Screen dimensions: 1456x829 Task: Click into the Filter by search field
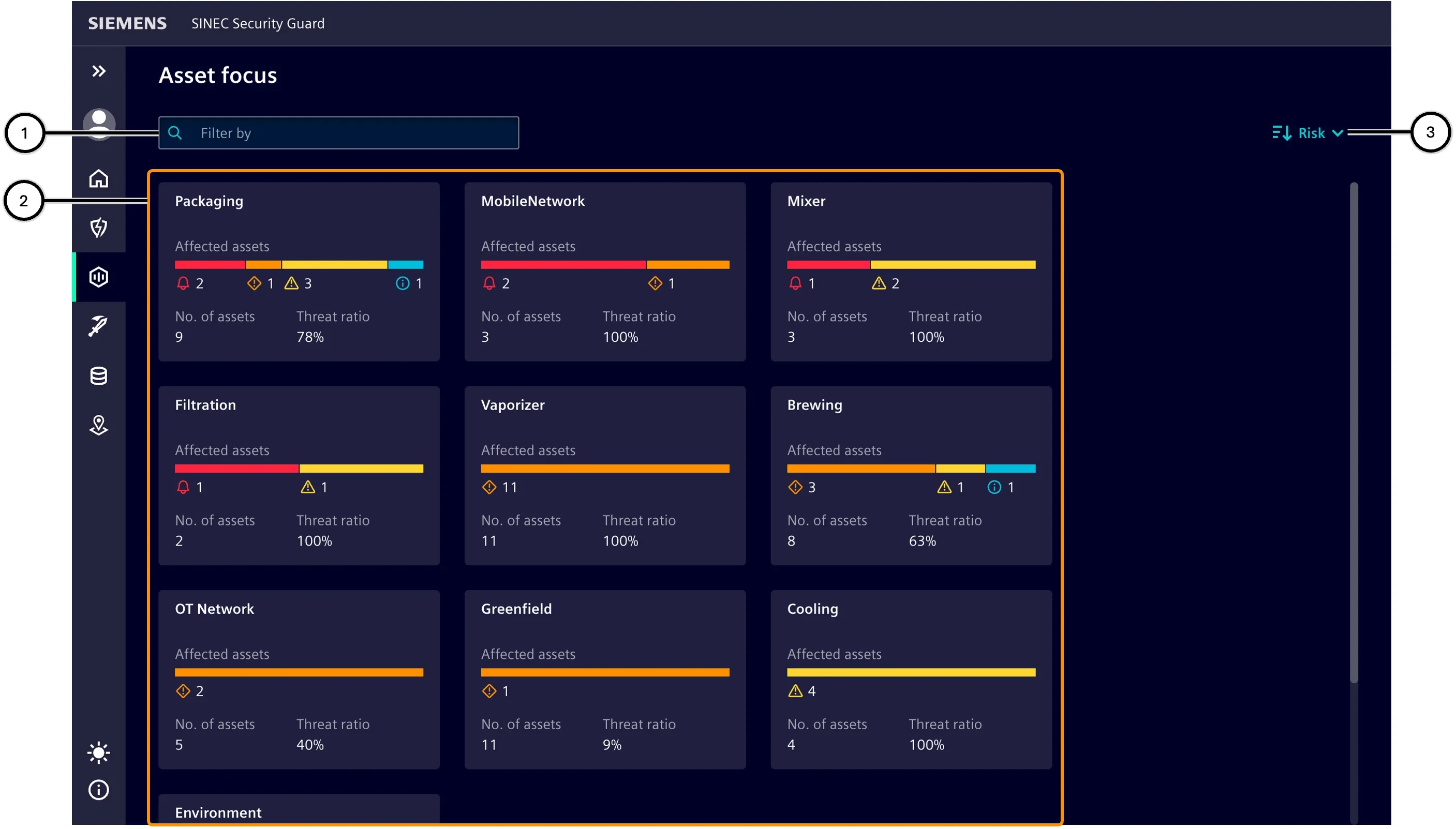pyautogui.click(x=338, y=133)
